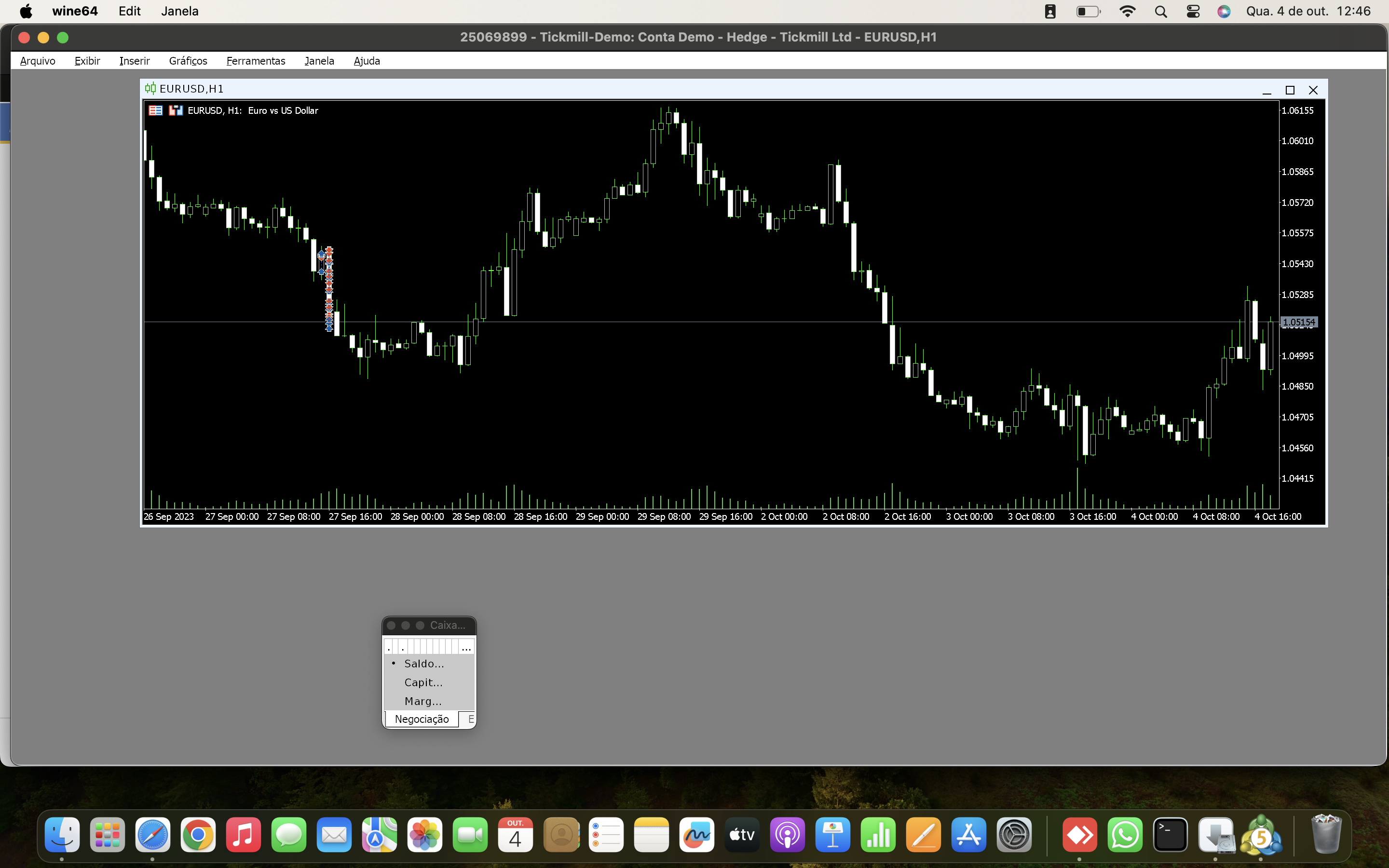This screenshot has height=868, width=1389.
Task: Select the Capit... row in toolbox
Action: (423, 682)
